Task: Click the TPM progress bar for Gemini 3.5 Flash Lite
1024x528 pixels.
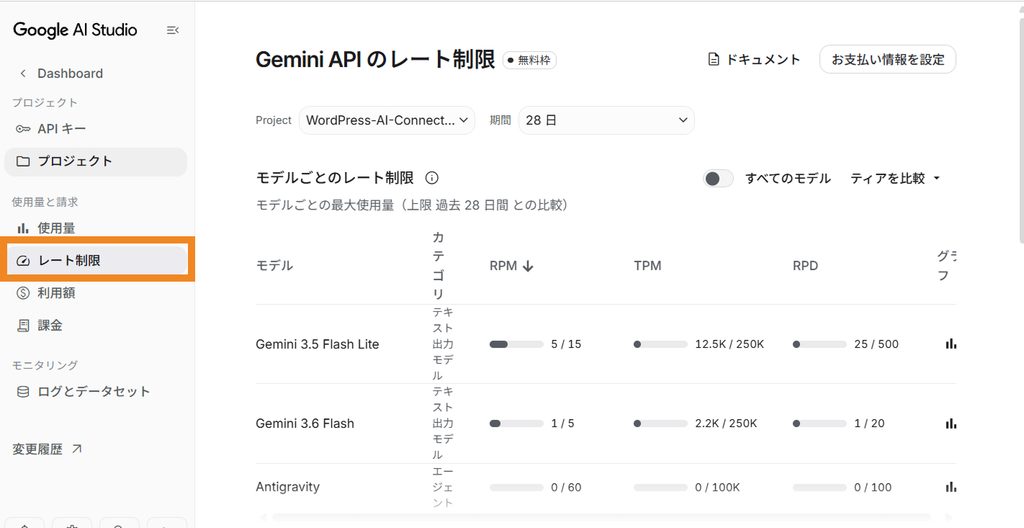Action: (660, 344)
